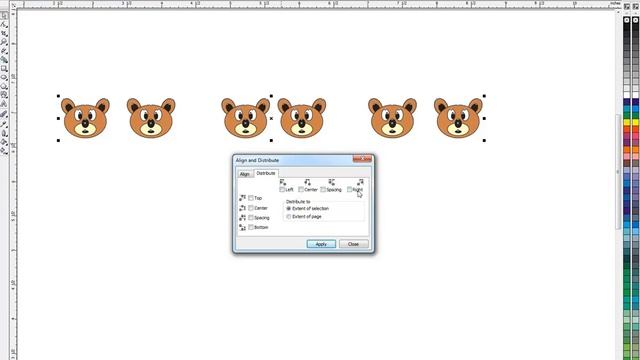Select the Extent of selection radio button
Viewport: 640px width, 360px height.
click(x=289, y=209)
